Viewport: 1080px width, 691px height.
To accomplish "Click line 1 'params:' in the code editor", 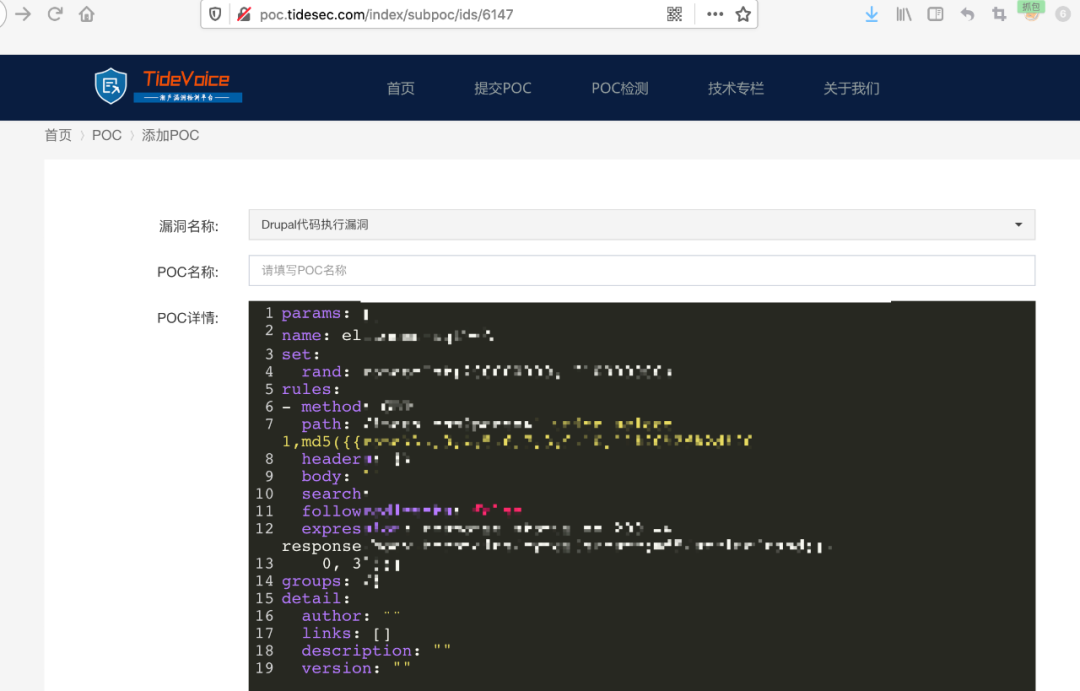I will pos(315,313).
